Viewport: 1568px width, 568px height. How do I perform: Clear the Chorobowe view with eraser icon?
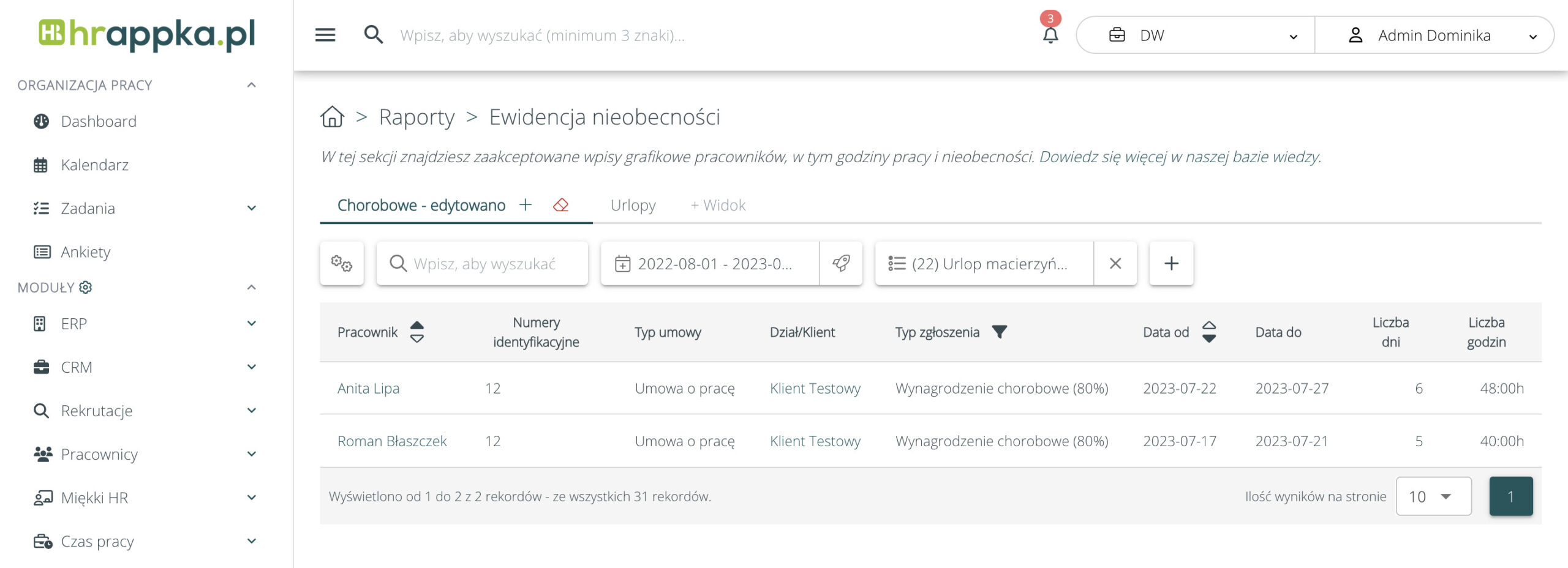[x=560, y=205]
